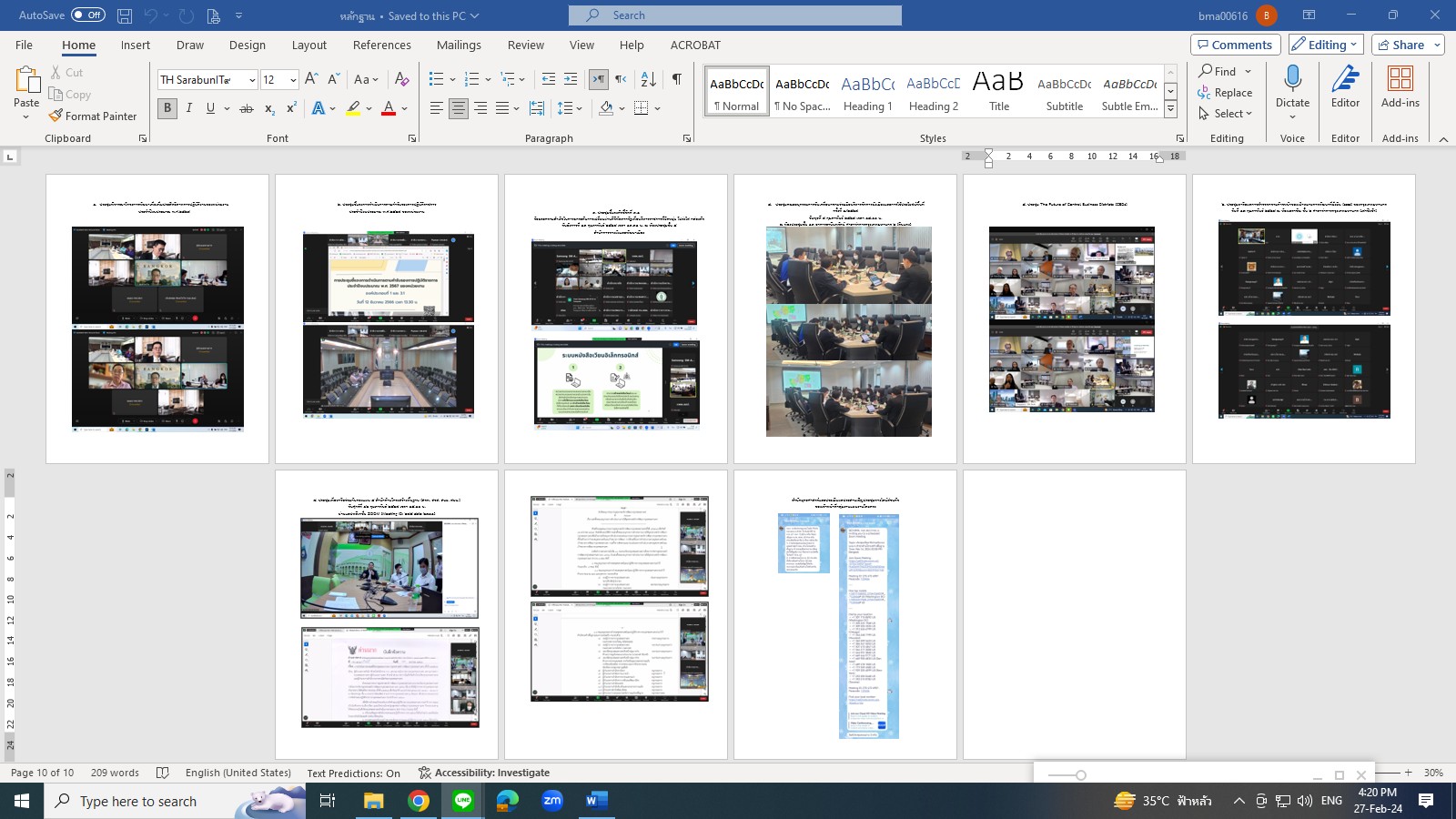Image resolution: width=1456 pixels, height=819 pixels.
Task: Click the Clear All Formatting icon
Action: pos(401,80)
